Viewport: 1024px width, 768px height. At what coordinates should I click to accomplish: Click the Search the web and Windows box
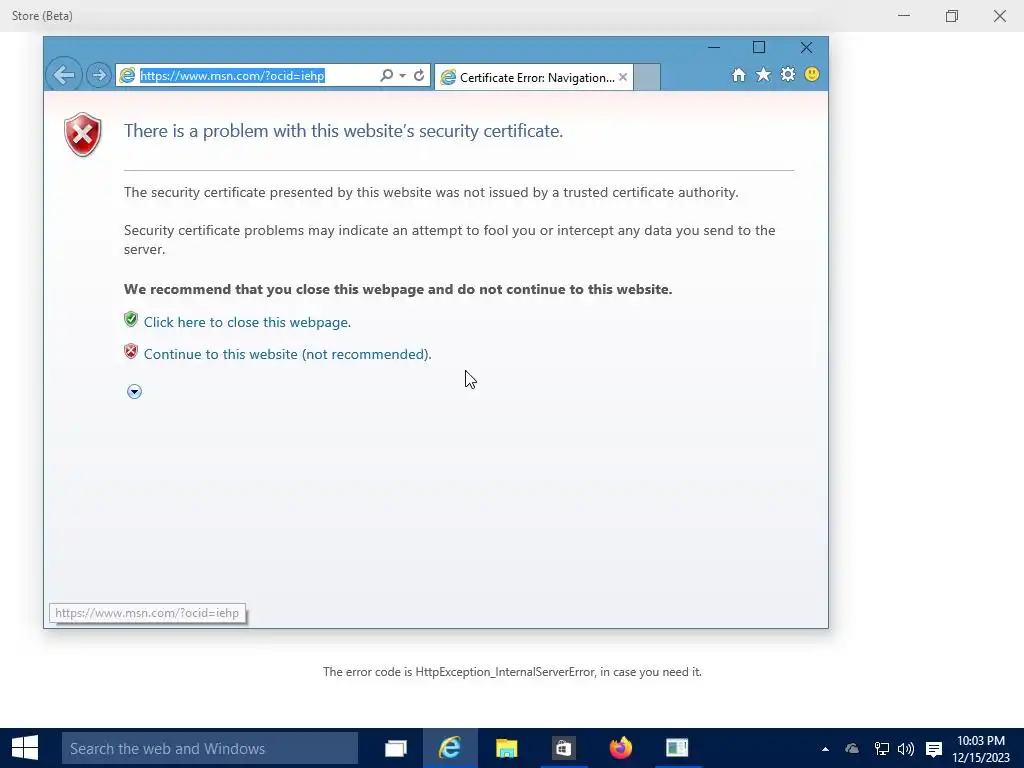[210, 748]
